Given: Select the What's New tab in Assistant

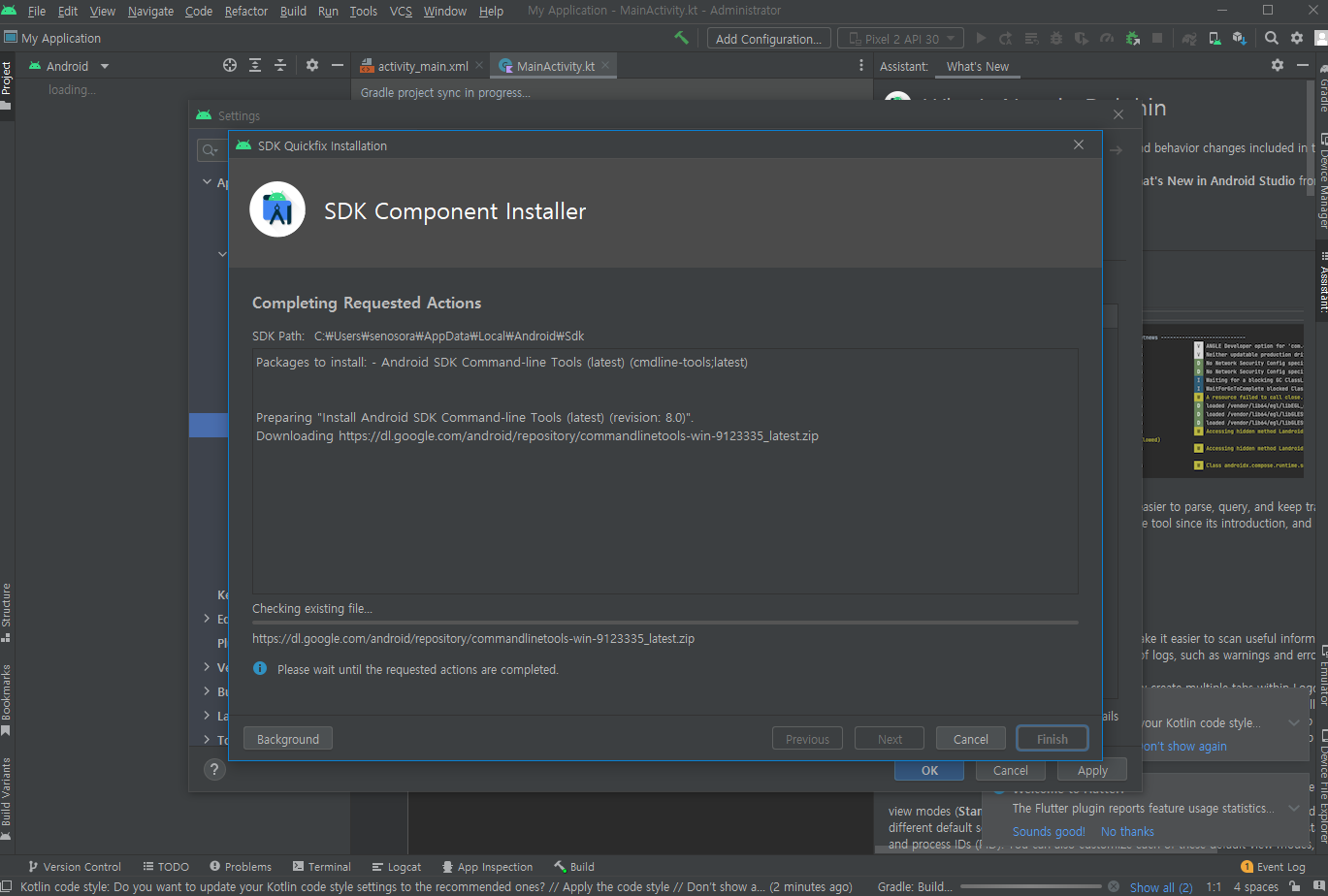Looking at the screenshot, I should pos(977,66).
